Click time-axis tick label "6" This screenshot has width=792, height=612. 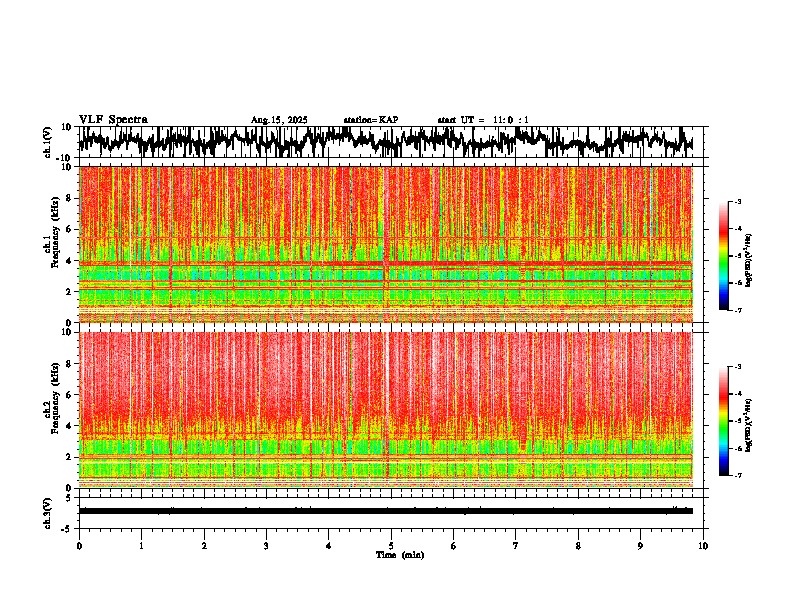click(453, 546)
